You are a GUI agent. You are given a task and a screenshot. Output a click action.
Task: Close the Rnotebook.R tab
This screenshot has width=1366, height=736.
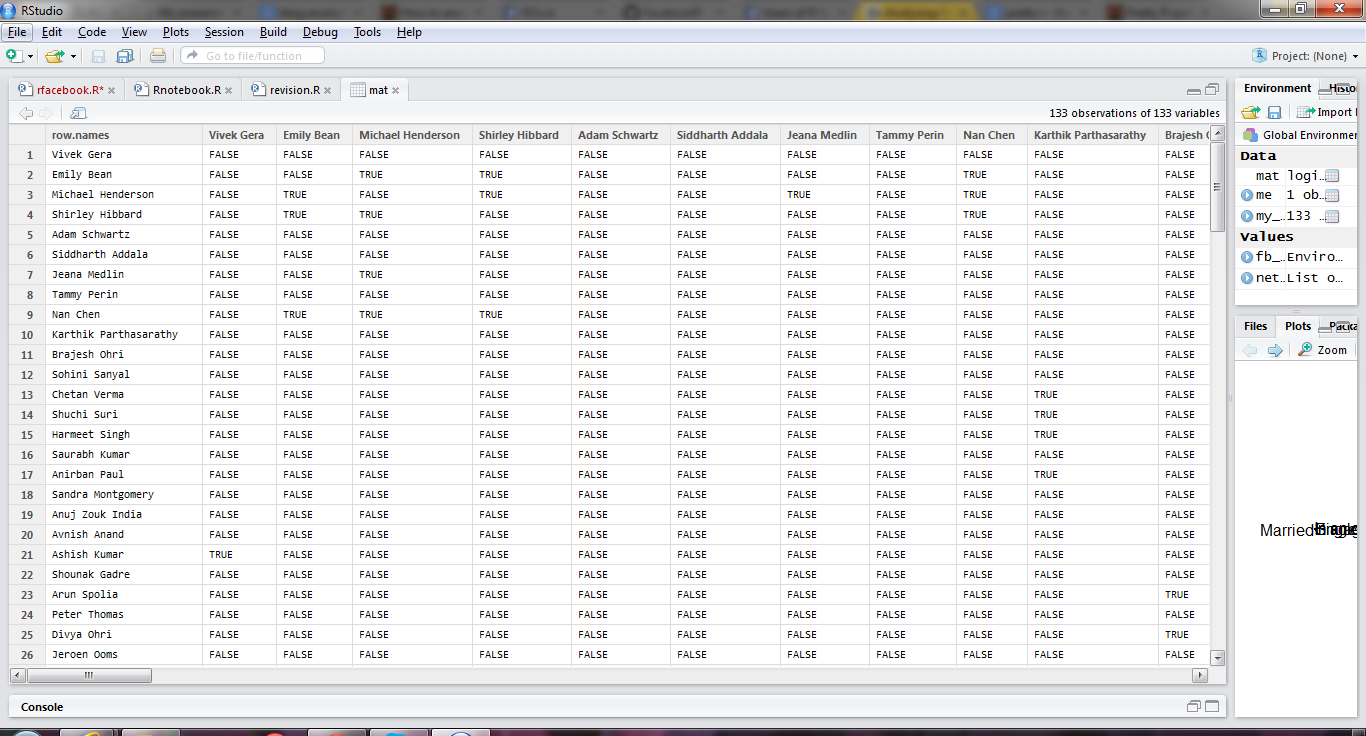pyautogui.click(x=229, y=91)
